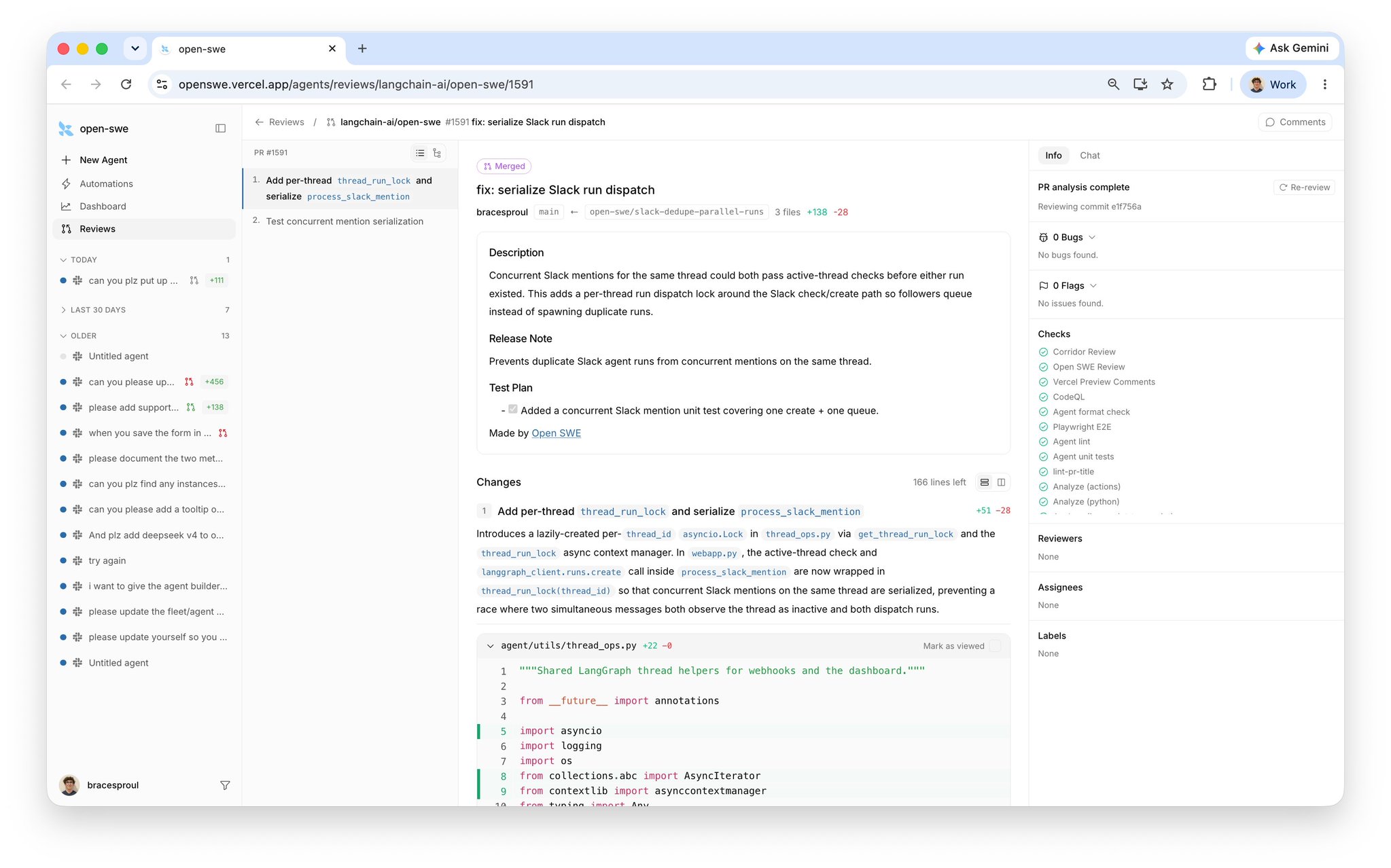Click the bug icon beside 0 Bugs

pos(1043,237)
